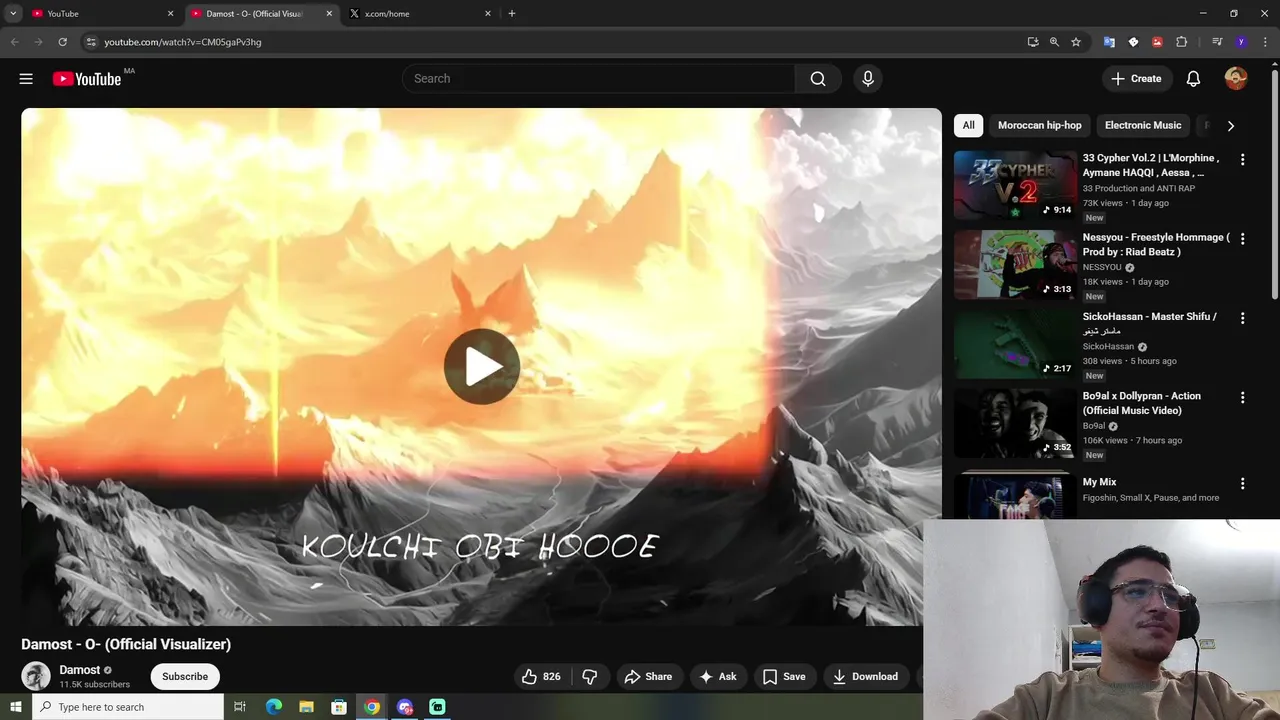Open the Damost channel name link
The image size is (1280, 720).
80,670
